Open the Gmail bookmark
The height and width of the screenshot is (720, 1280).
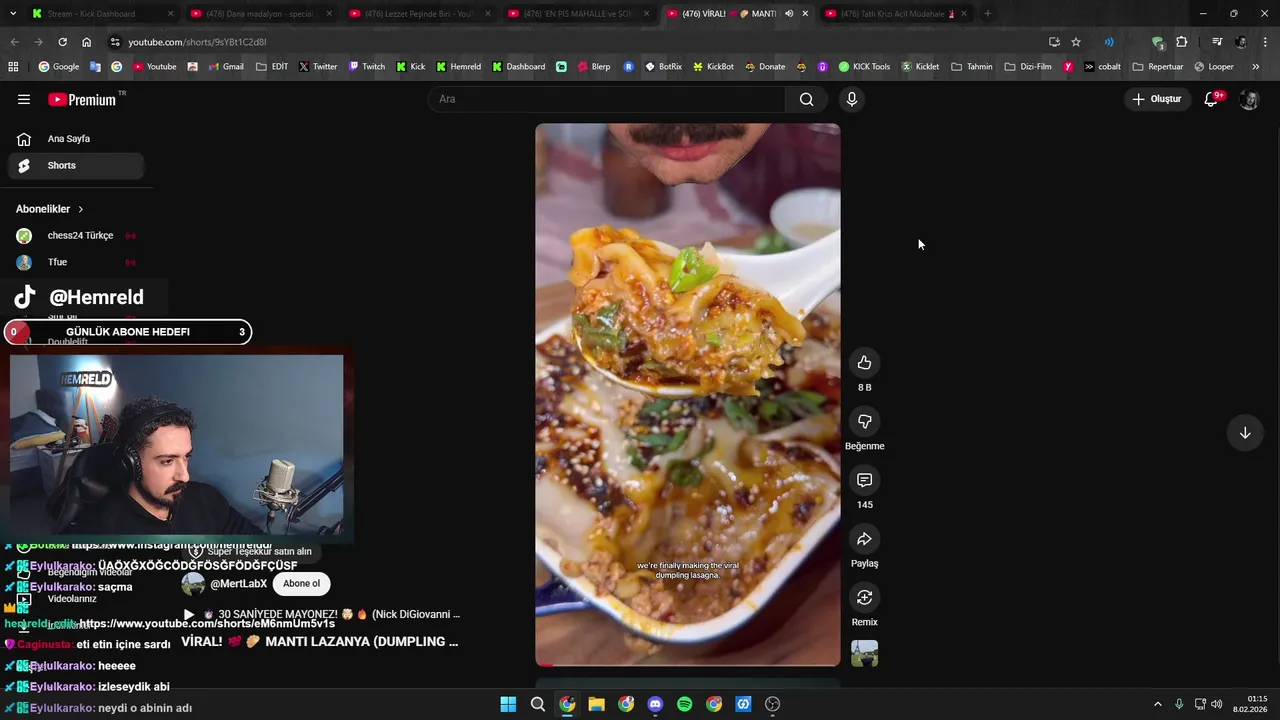coord(226,67)
